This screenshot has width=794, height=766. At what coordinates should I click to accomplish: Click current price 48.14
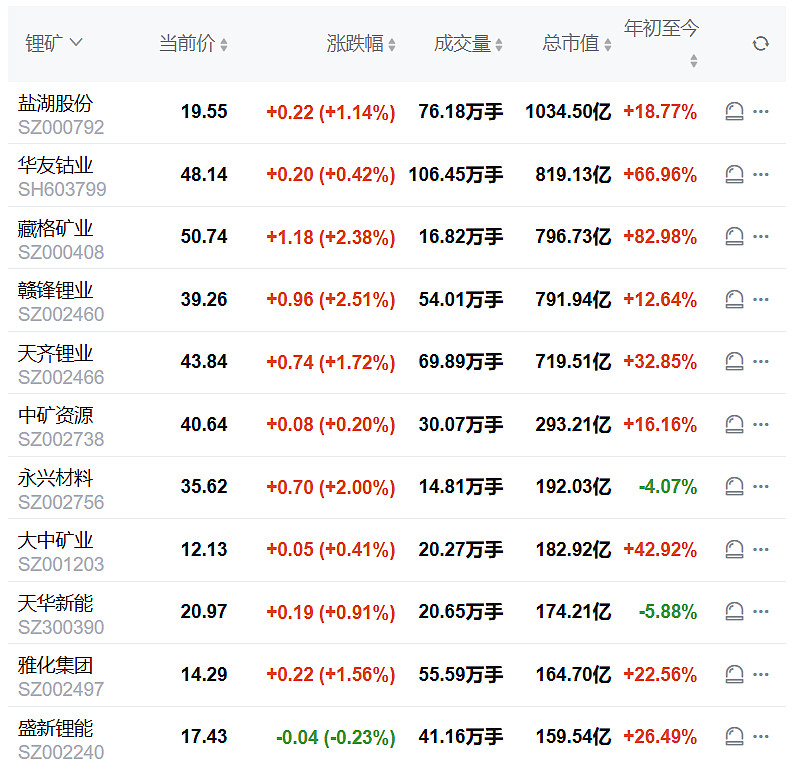tap(204, 175)
